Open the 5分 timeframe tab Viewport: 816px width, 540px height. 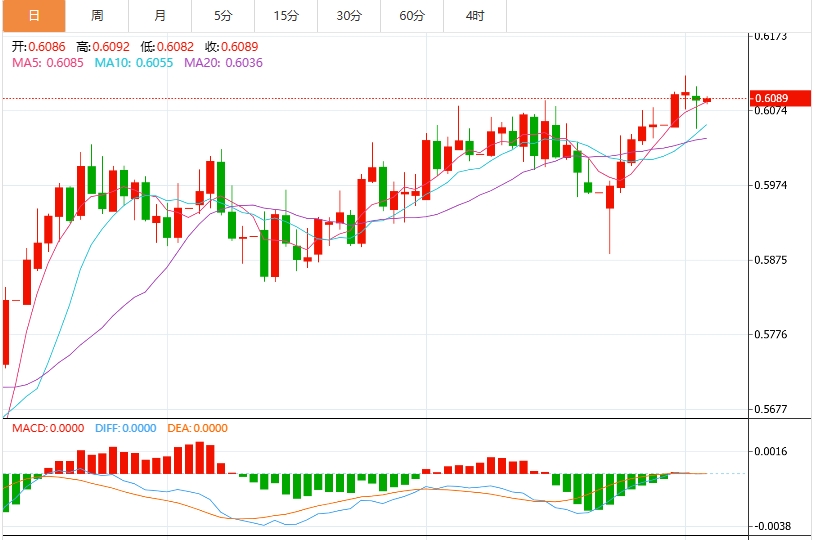click(223, 16)
